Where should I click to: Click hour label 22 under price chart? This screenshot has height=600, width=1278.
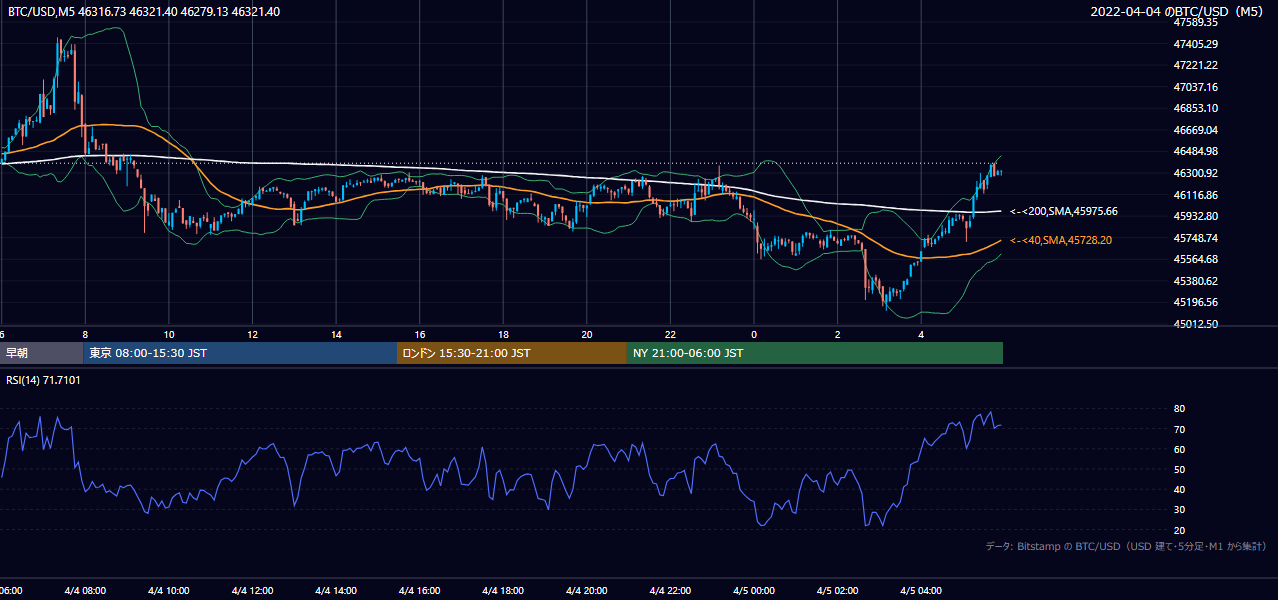point(671,335)
